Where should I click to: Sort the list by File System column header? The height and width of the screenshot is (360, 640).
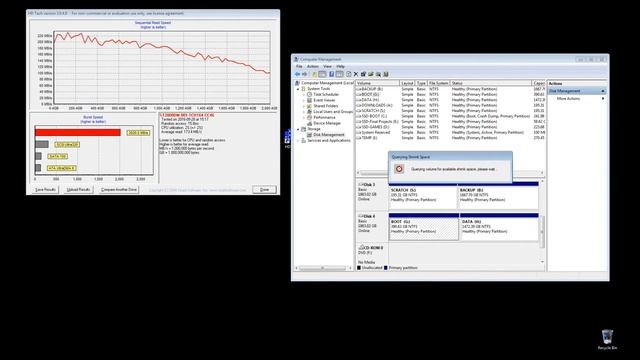click(438, 83)
